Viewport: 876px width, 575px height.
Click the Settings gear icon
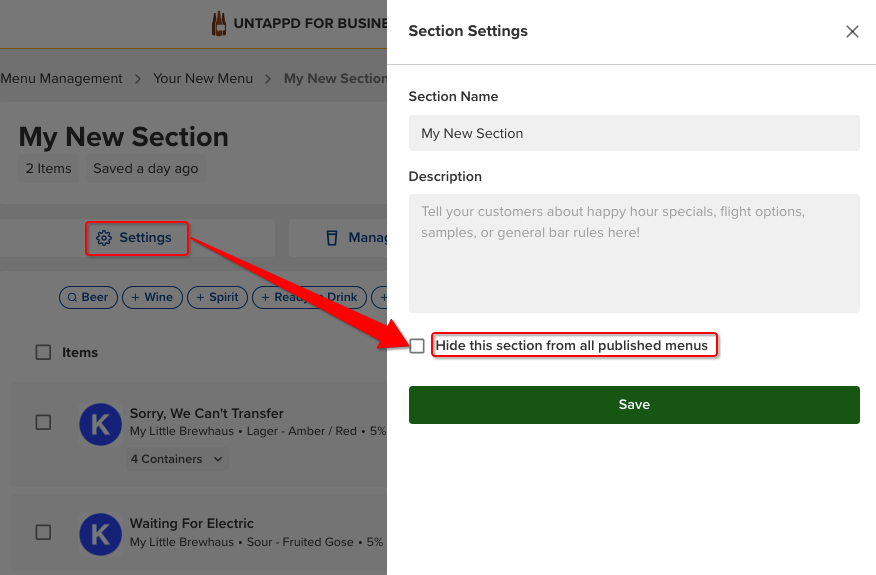104,238
